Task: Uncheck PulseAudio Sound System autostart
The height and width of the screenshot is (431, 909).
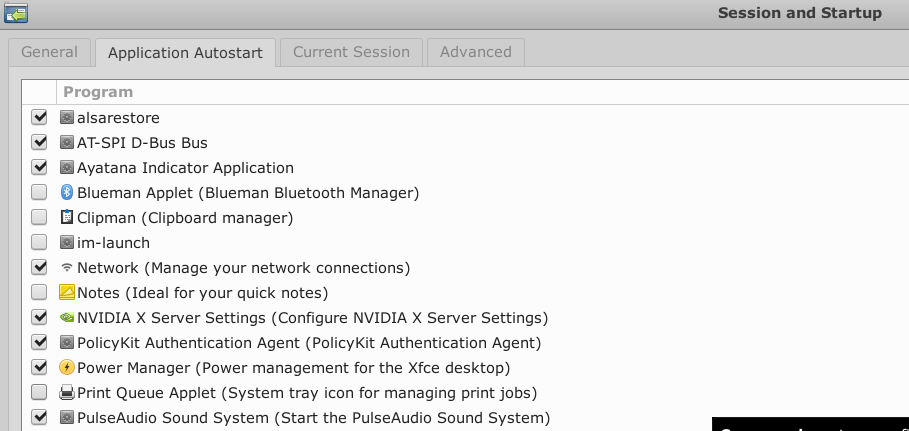Action: pyautogui.click(x=39, y=418)
